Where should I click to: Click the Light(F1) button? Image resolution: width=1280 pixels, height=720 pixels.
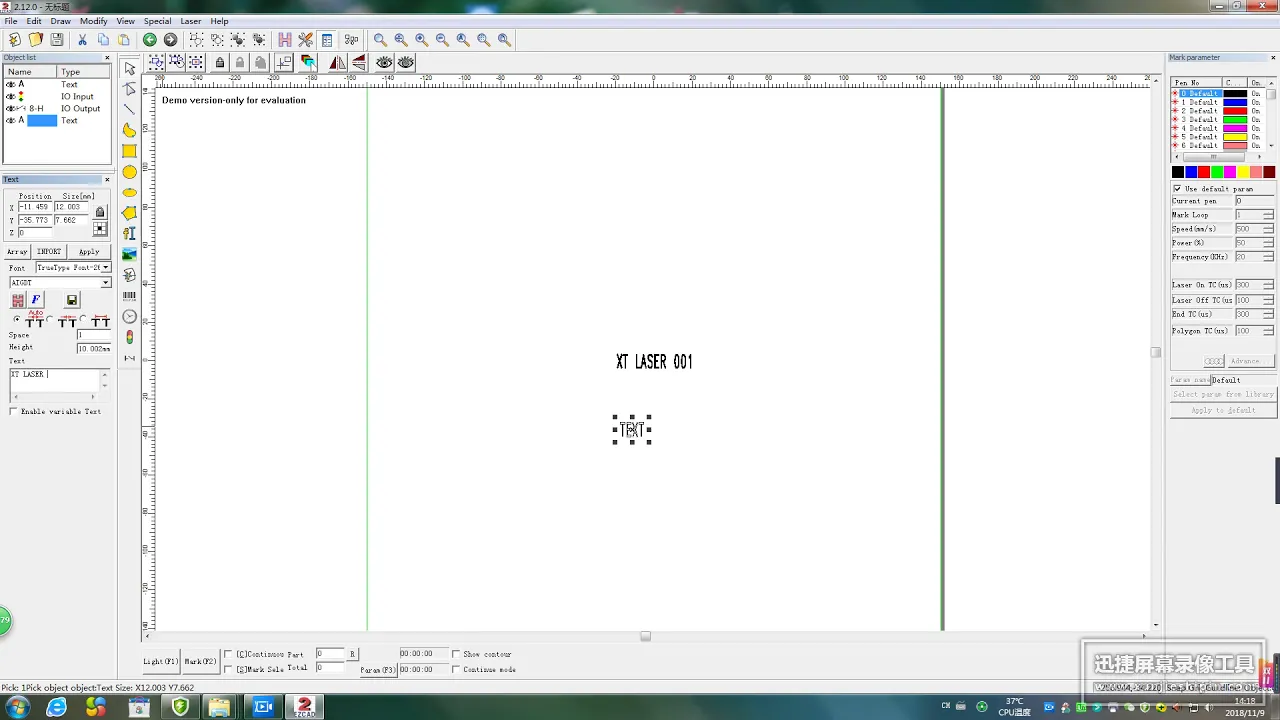(161, 661)
